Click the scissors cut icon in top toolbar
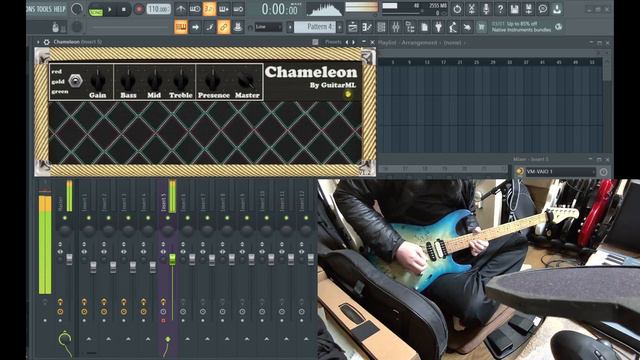The width and height of the screenshot is (640, 360). [x=471, y=9]
